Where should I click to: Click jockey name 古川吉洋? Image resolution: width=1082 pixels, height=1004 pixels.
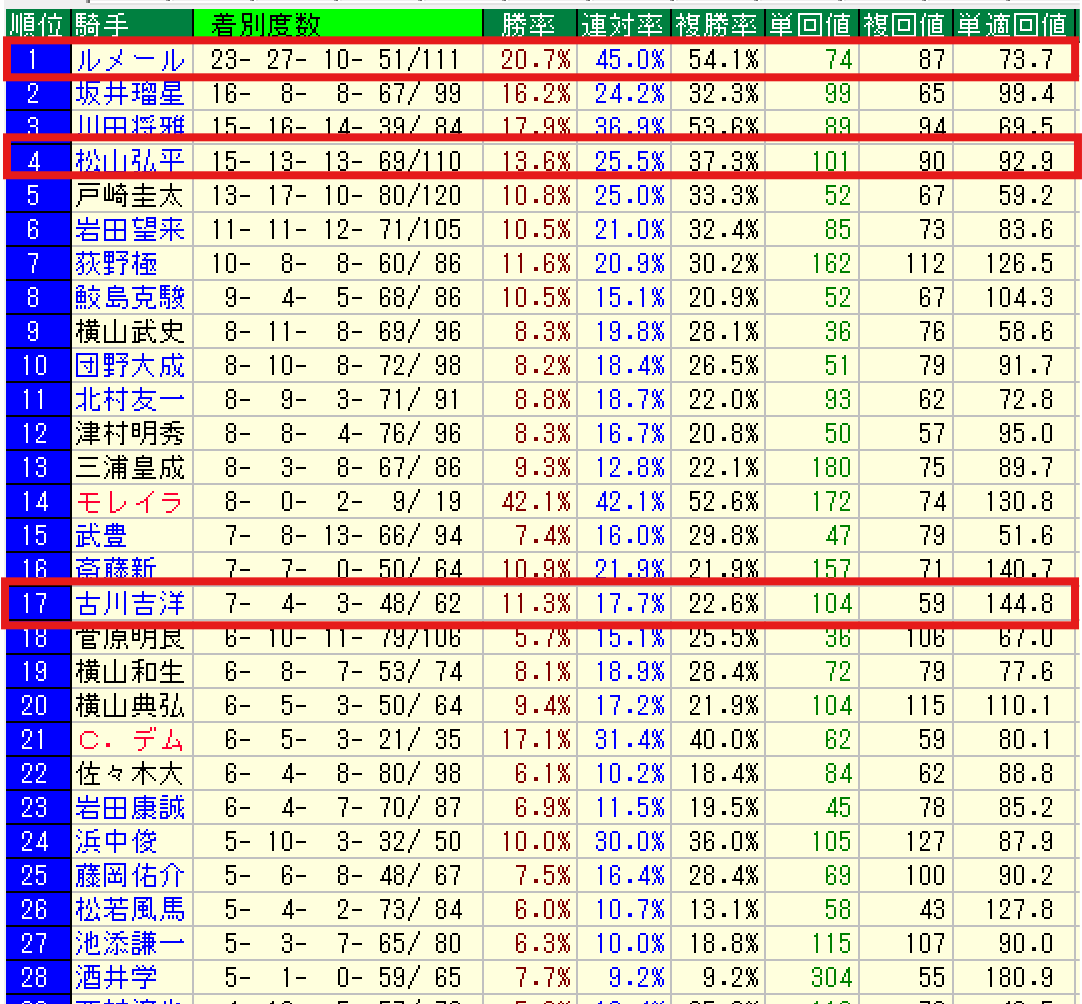tap(130, 603)
